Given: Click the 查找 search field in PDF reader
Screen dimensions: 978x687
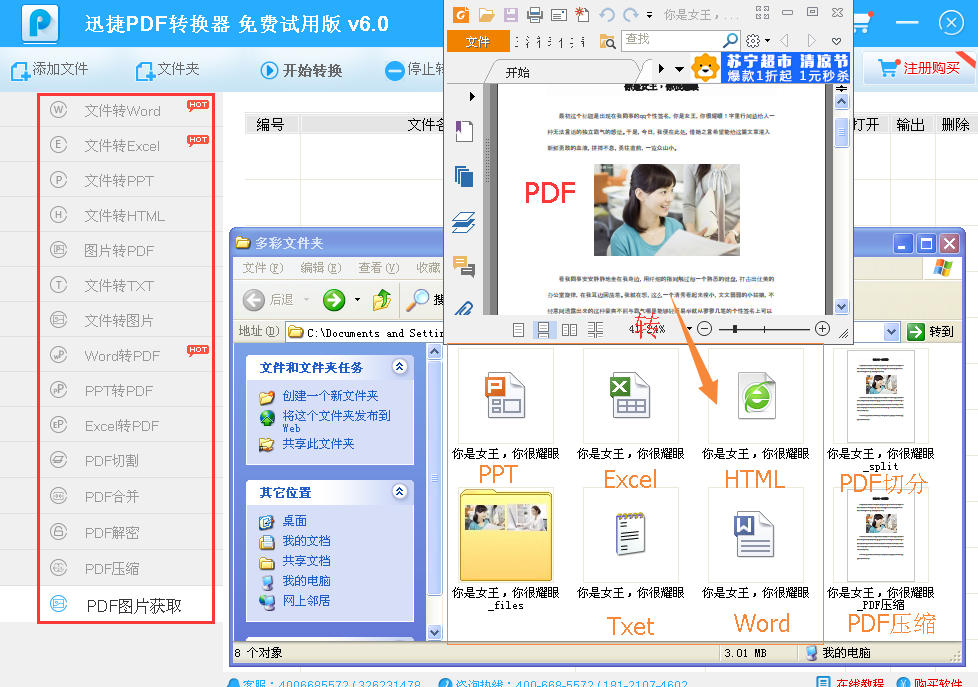Looking at the screenshot, I should click(x=672, y=41).
